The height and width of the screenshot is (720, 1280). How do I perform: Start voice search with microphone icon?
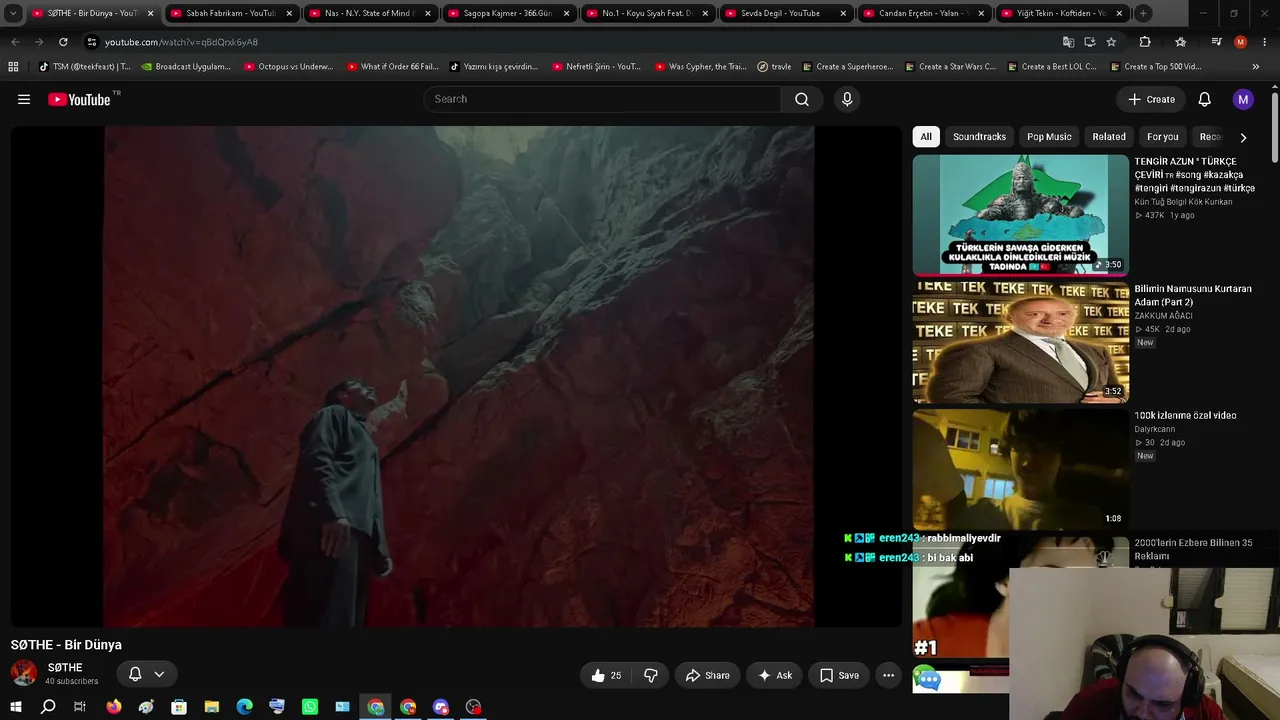point(847,99)
